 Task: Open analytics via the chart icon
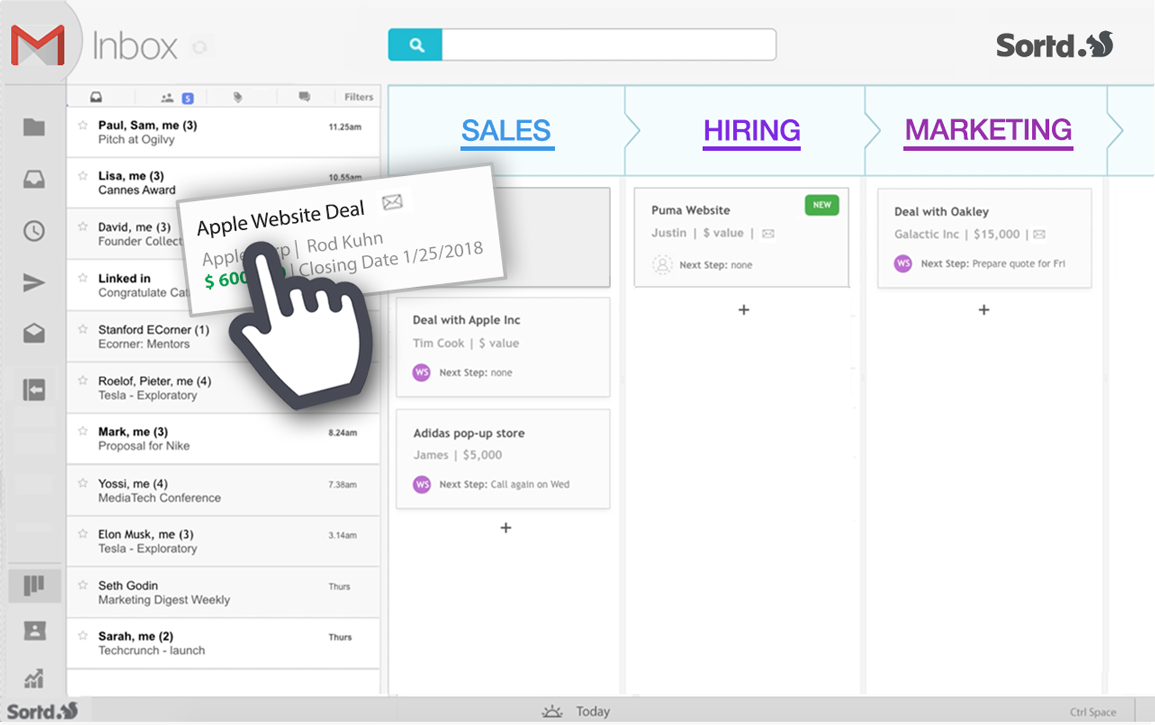click(x=34, y=678)
